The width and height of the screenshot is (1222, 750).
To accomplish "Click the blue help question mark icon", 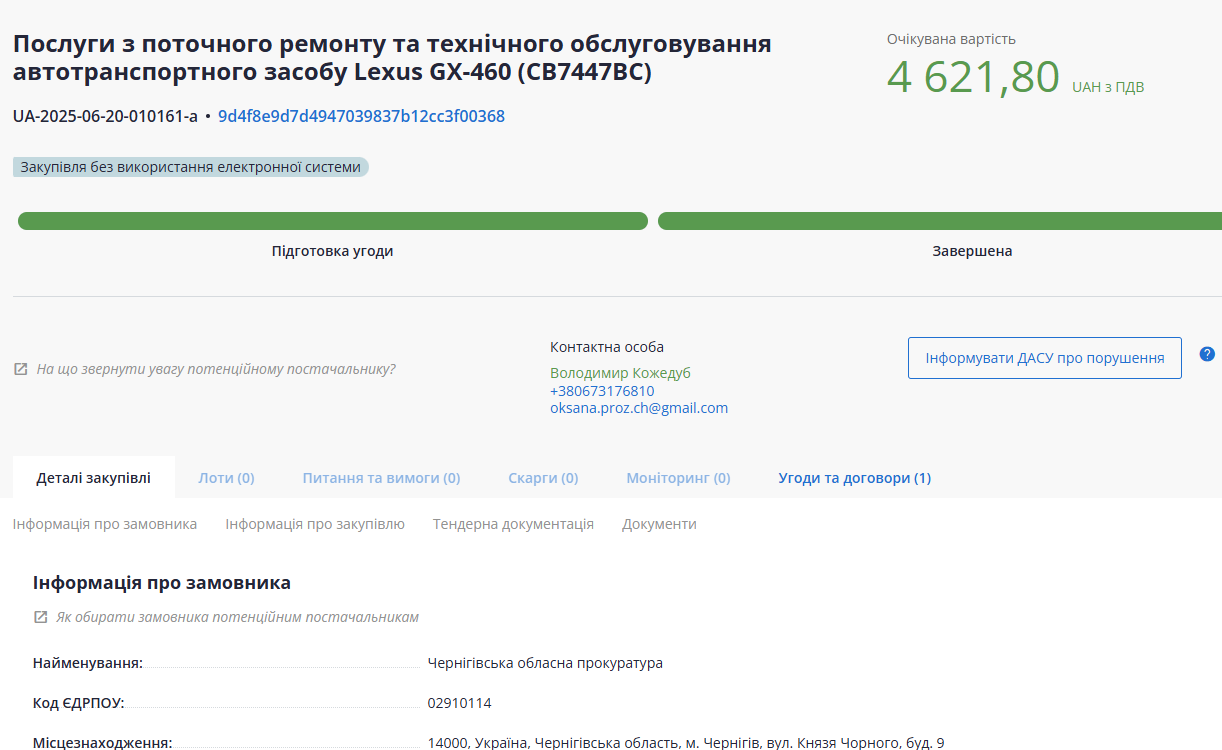I will 1207,354.
